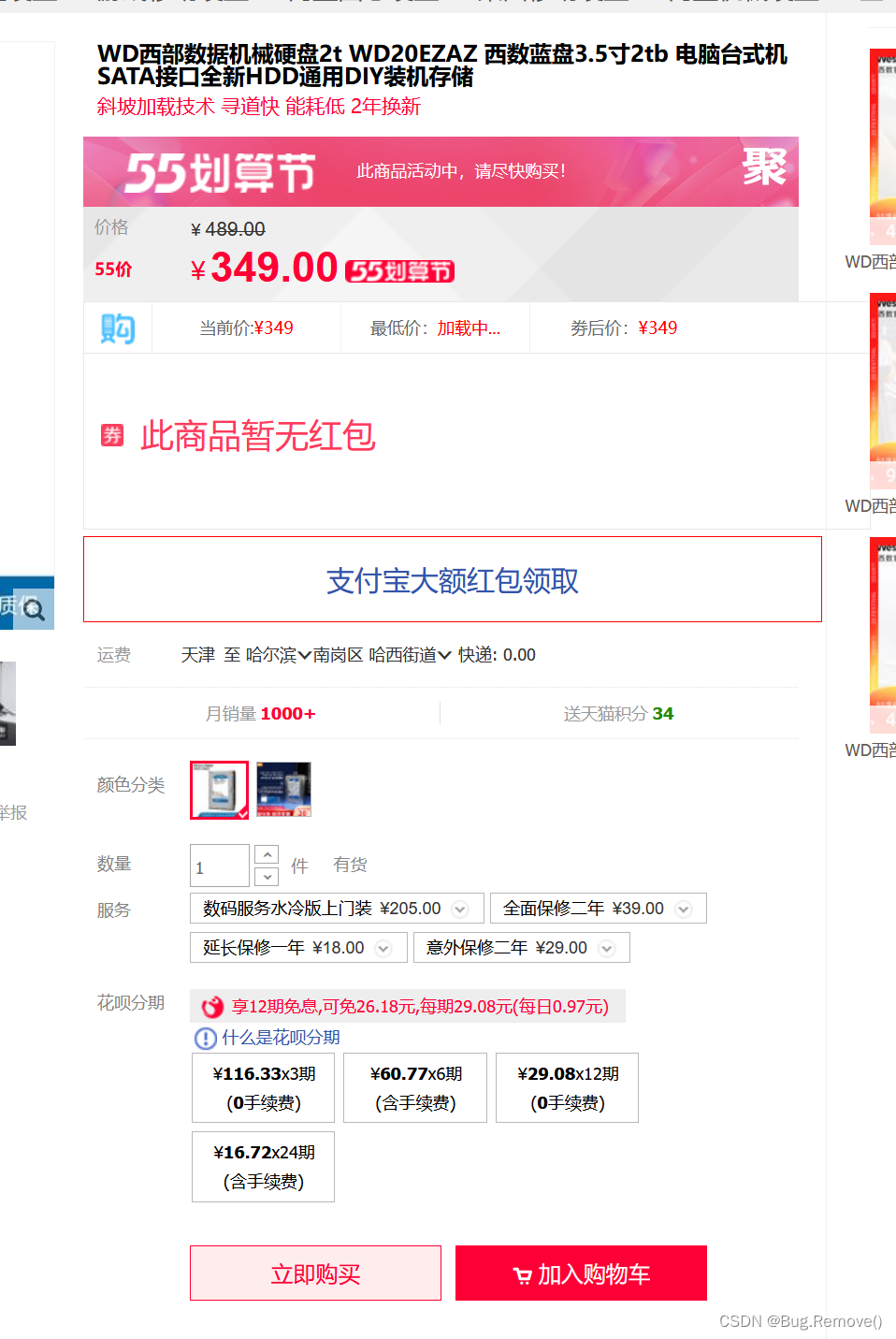Click the blue 购 price tracker icon
896x1339 pixels.
[x=118, y=328]
